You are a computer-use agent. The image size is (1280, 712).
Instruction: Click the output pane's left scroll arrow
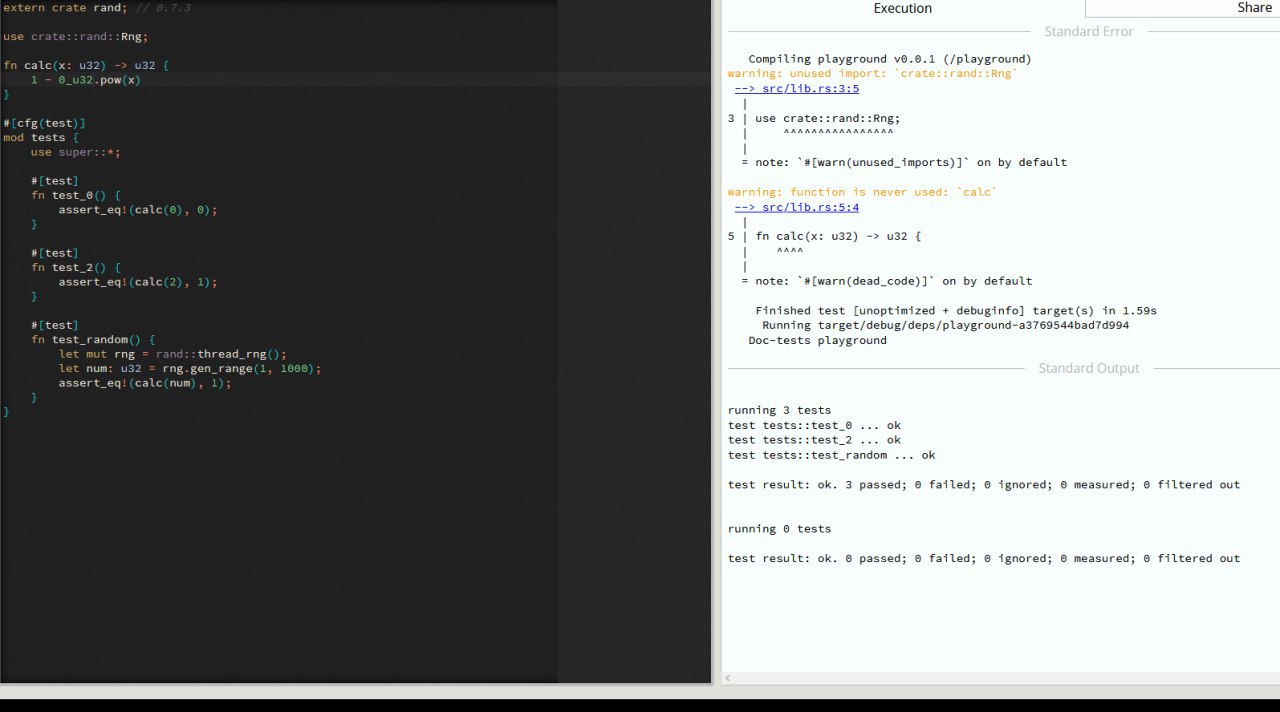pos(727,678)
